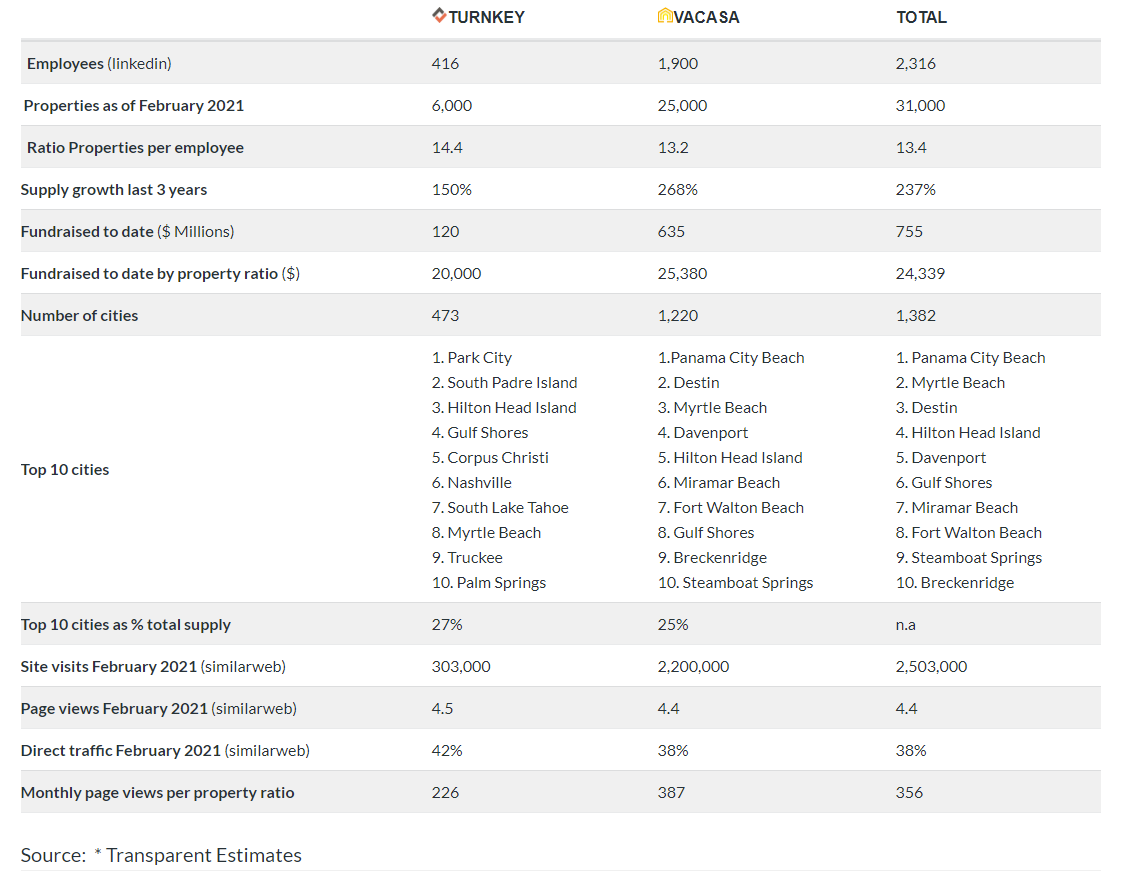
Task: Click the TurnKey logo icon
Action: (439, 15)
